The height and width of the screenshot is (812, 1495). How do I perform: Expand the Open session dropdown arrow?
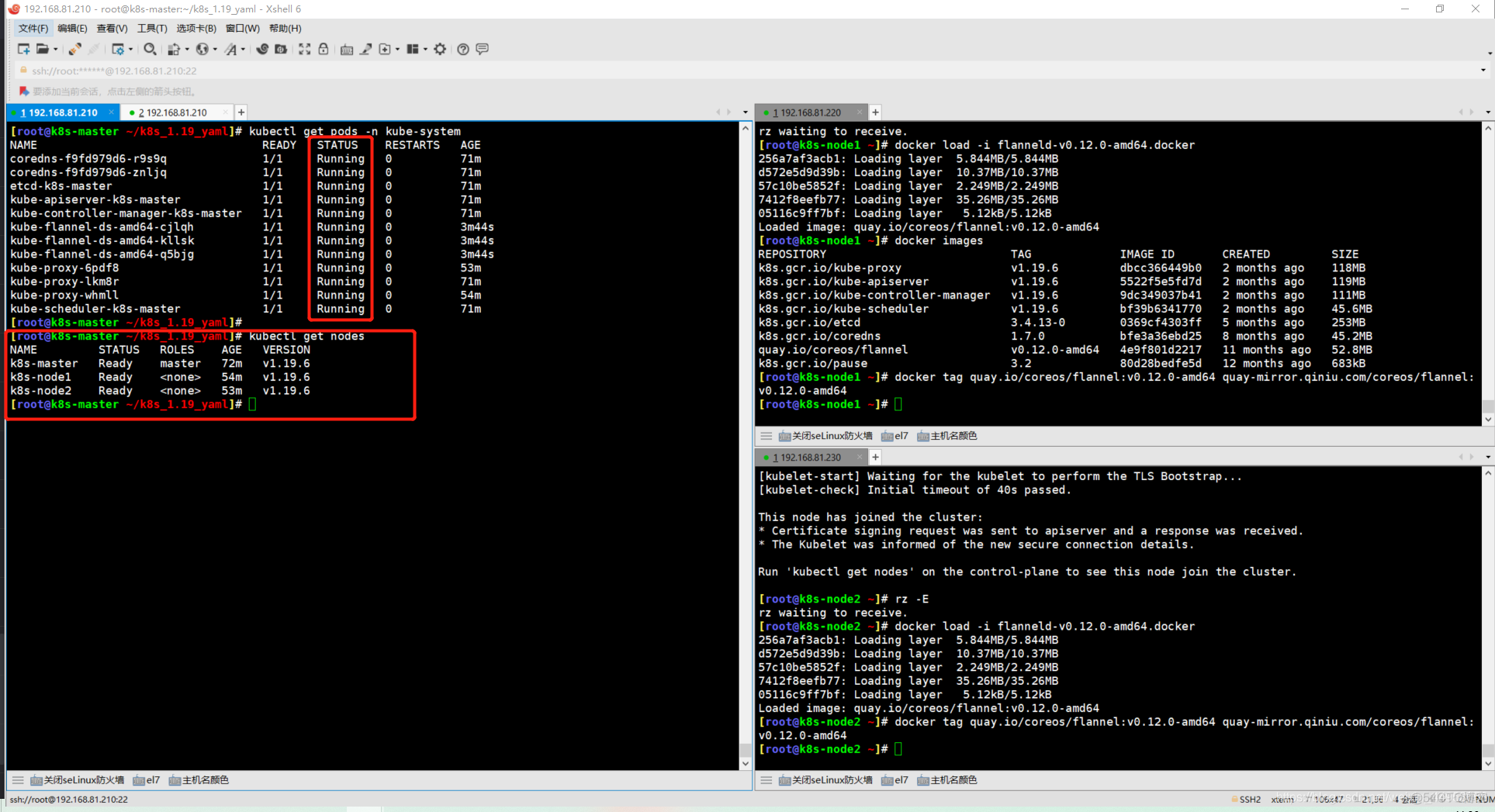point(56,50)
